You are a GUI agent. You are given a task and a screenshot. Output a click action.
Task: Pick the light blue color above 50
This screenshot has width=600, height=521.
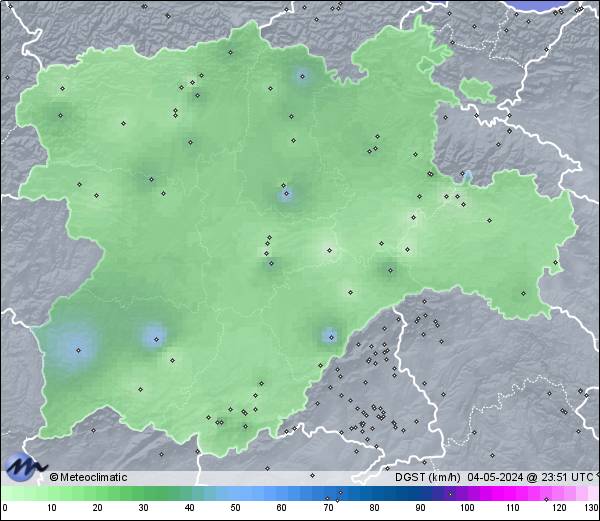click(236, 493)
